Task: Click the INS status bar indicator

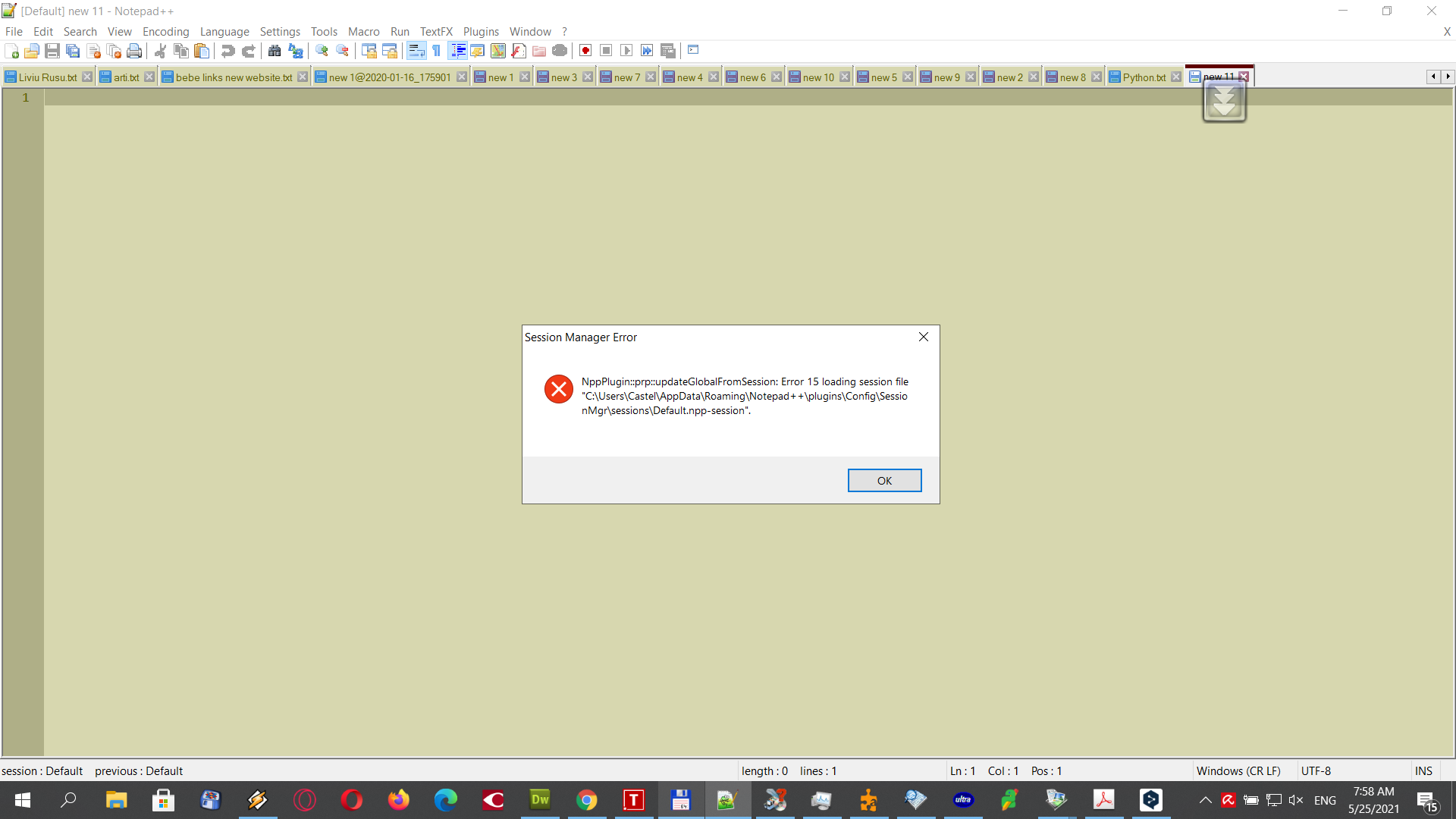Action: (1423, 770)
